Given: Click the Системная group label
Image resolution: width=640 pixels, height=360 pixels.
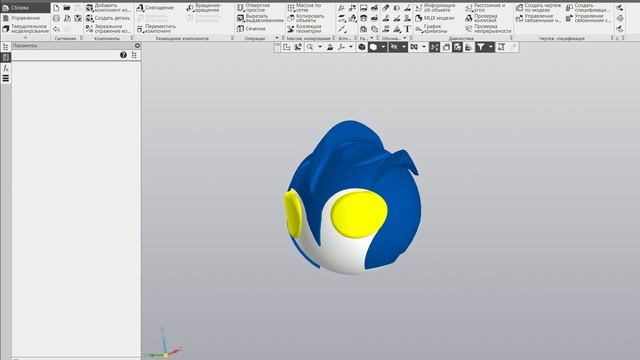Looking at the screenshot, I should click(65, 38).
